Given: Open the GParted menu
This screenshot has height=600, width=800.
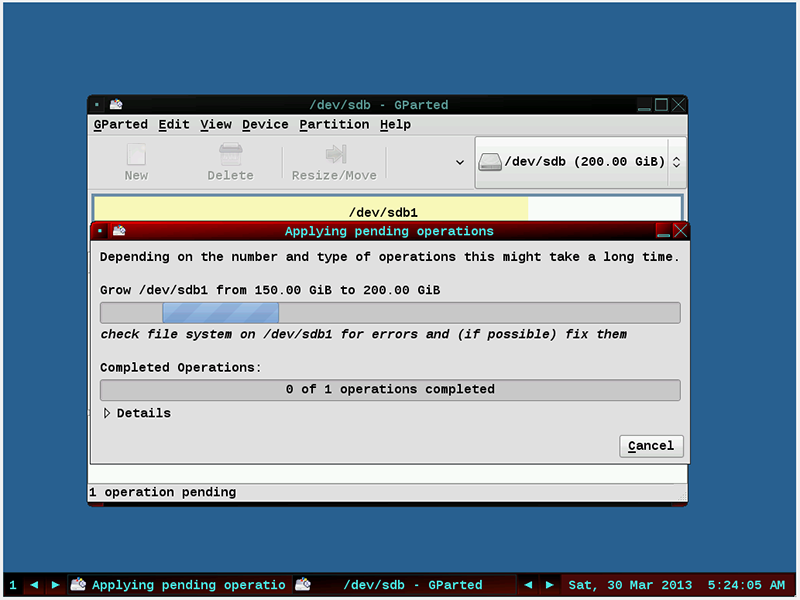Looking at the screenshot, I should (x=120, y=124).
